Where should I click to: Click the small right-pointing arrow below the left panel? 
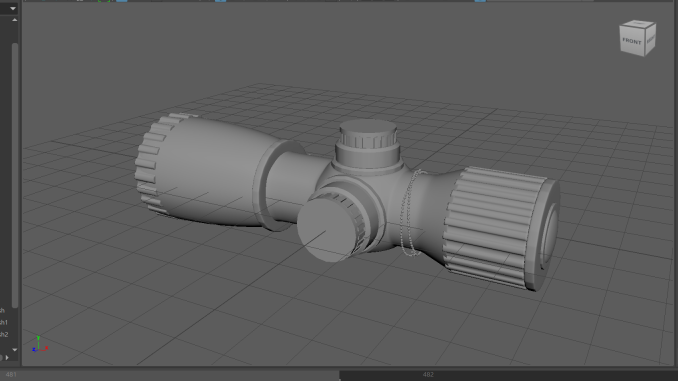(7, 358)
